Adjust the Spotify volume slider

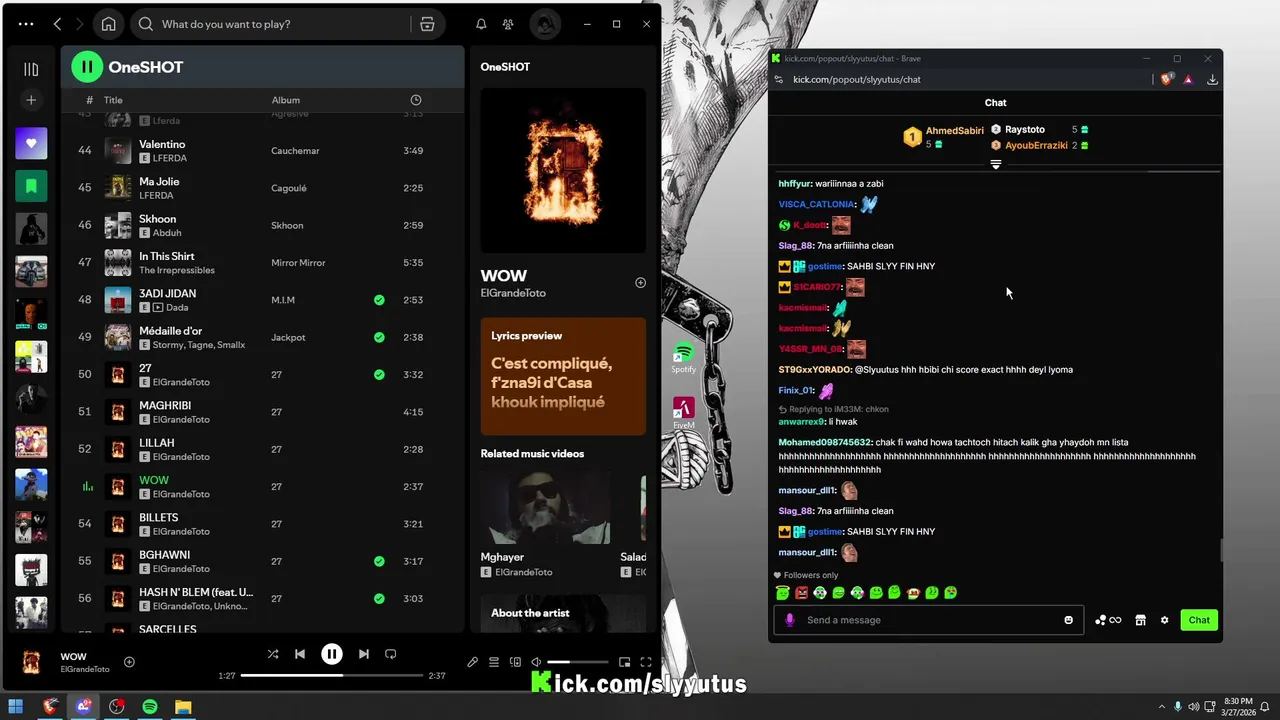pos(577,662)
